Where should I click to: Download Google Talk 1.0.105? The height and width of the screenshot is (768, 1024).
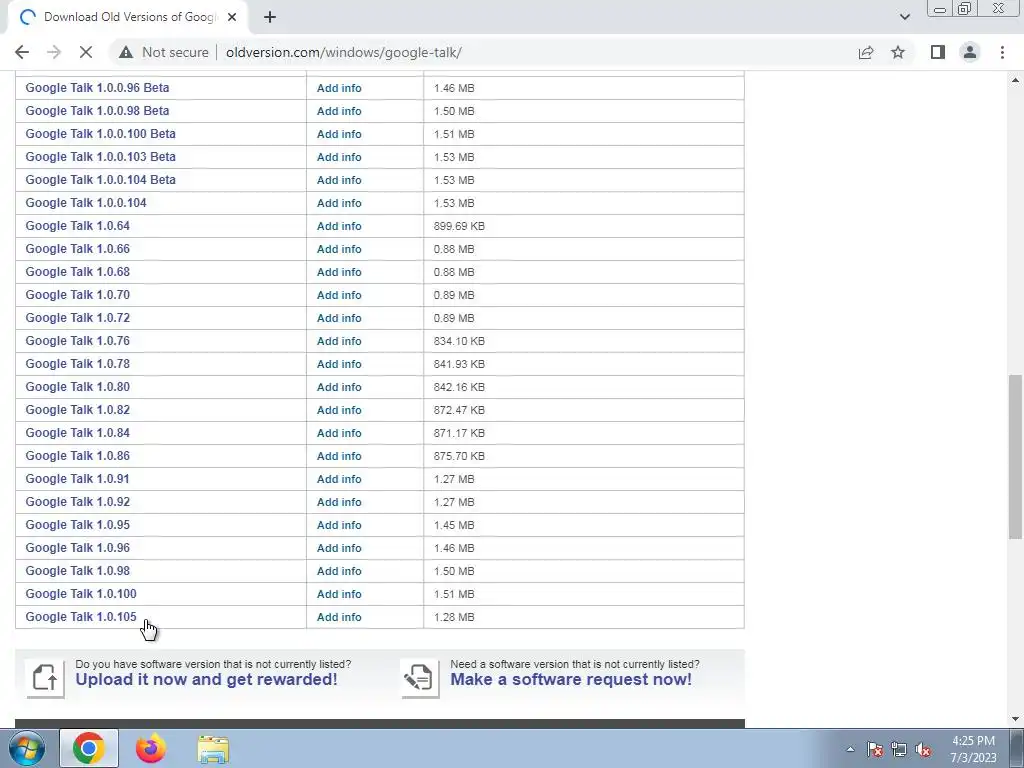[x=81, y=616]
